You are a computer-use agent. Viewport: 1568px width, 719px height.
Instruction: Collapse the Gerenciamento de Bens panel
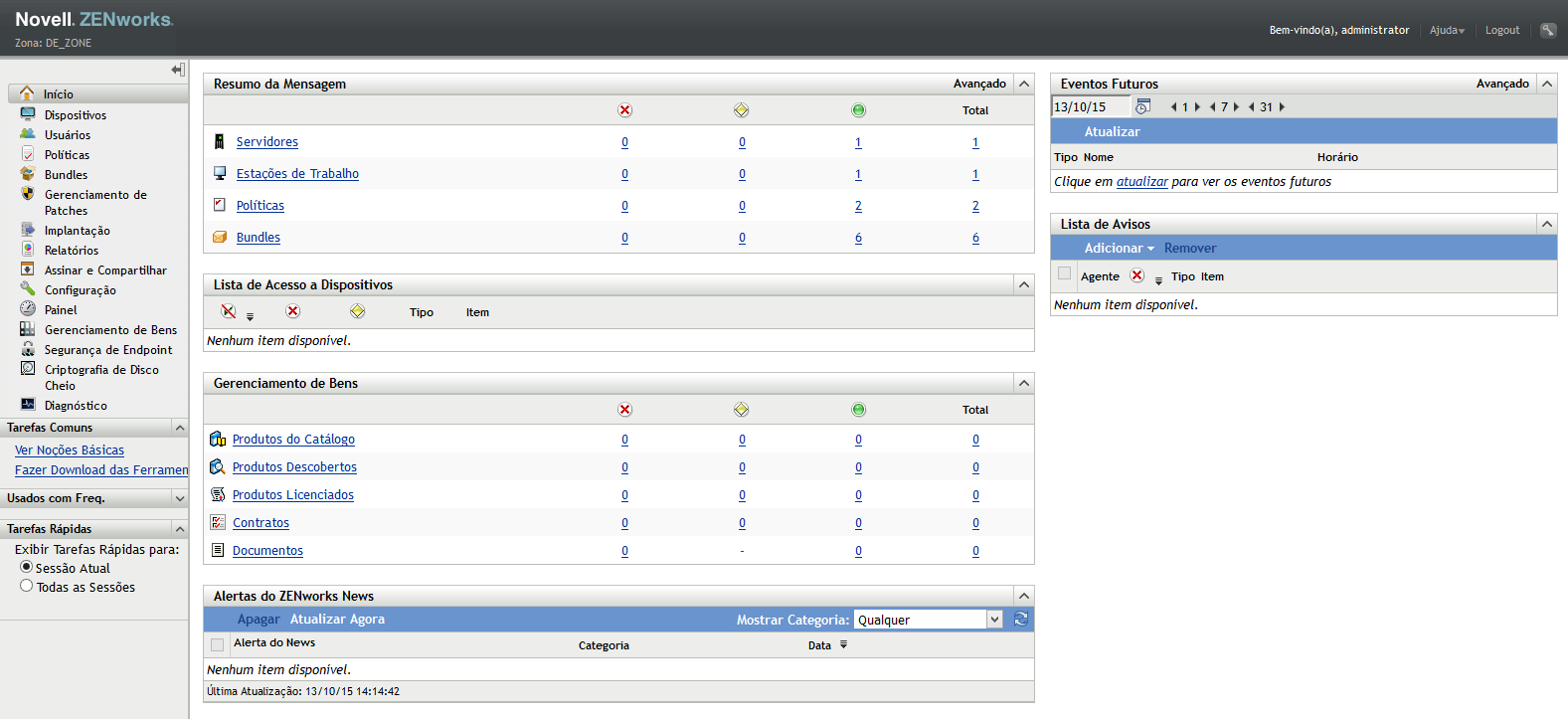[1024, 383]
